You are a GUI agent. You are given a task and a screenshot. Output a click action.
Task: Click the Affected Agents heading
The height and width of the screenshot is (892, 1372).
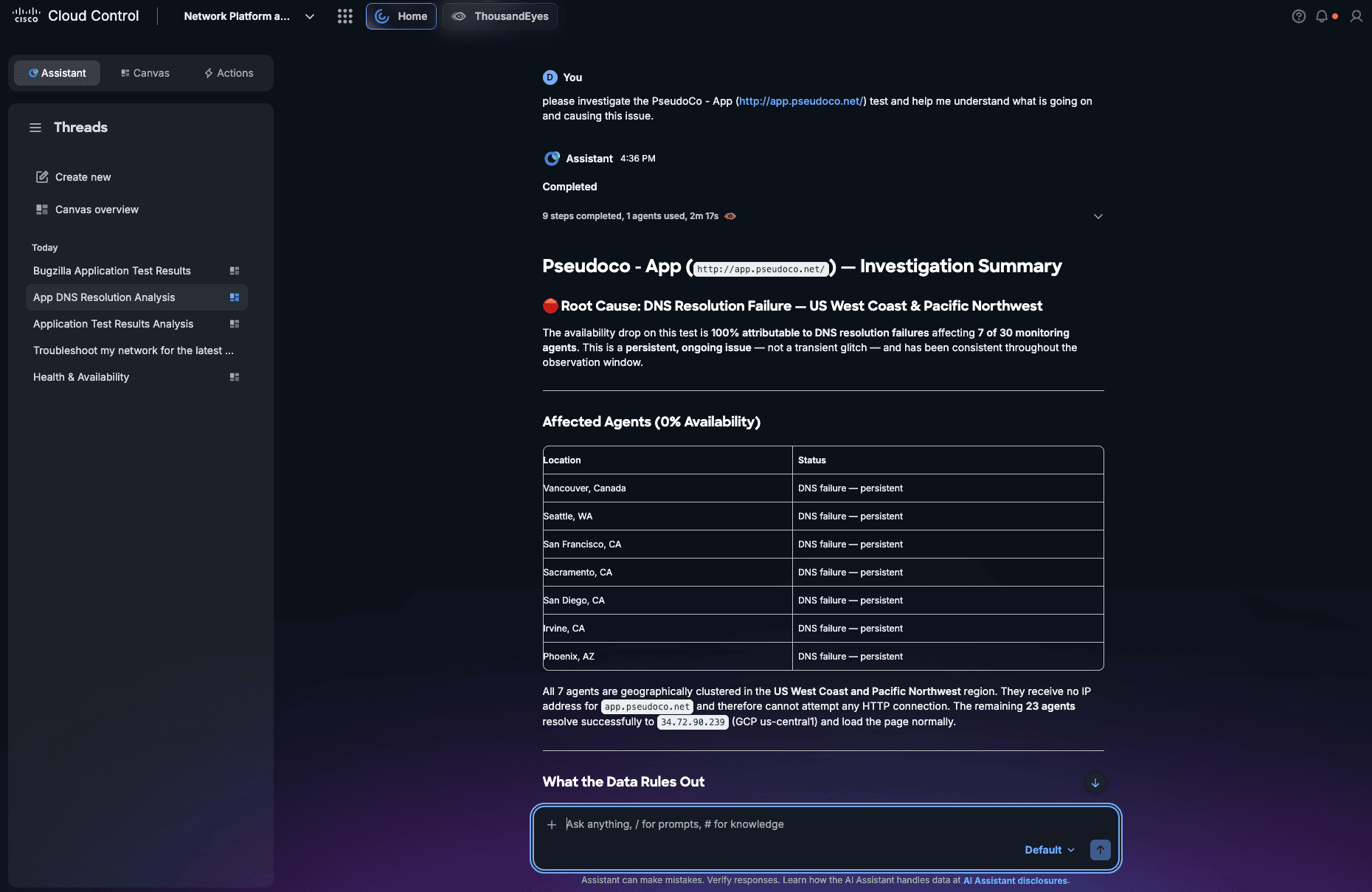pos(651,422)
